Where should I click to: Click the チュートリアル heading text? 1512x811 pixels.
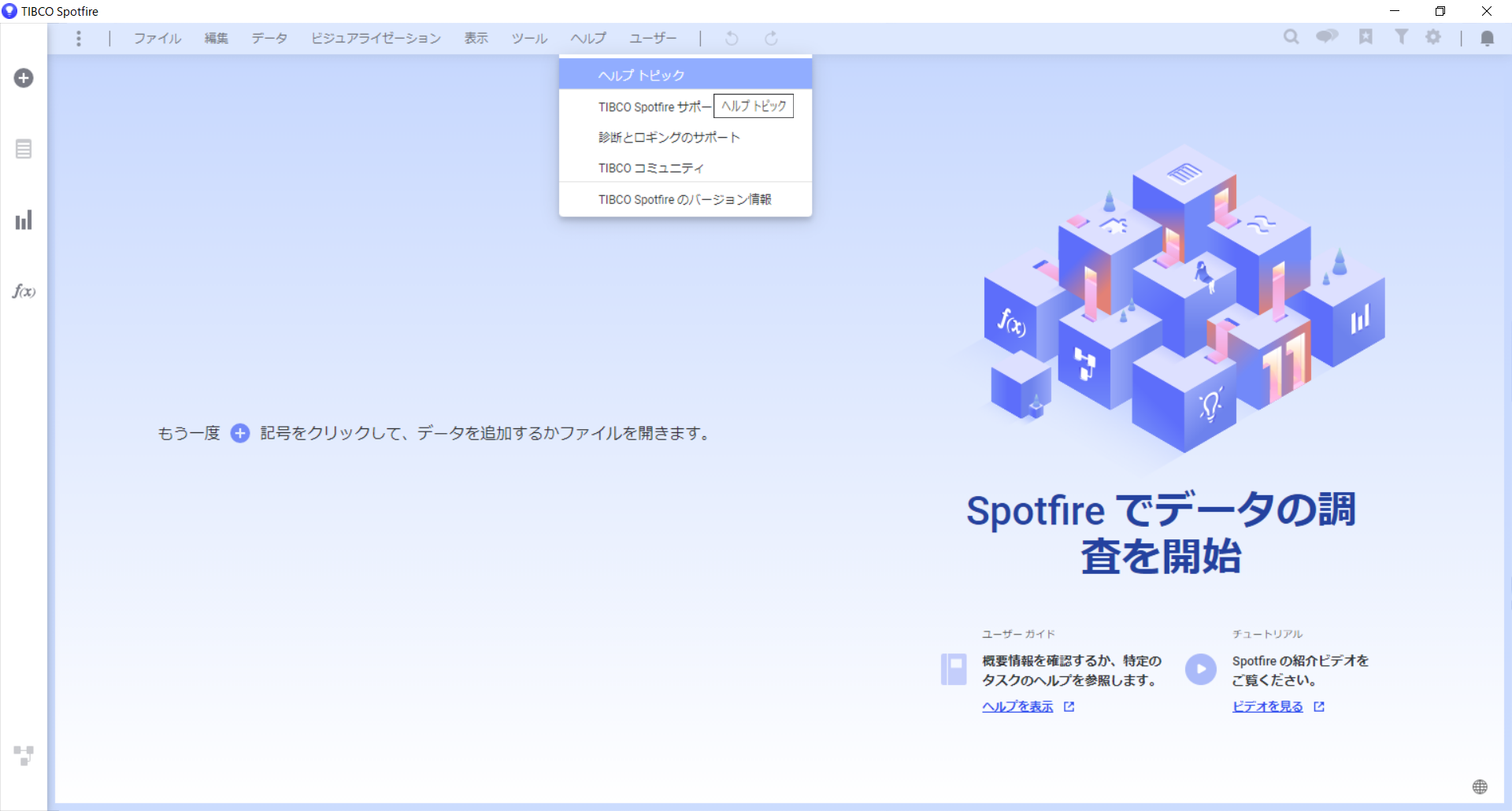[x=1267, y=634]
